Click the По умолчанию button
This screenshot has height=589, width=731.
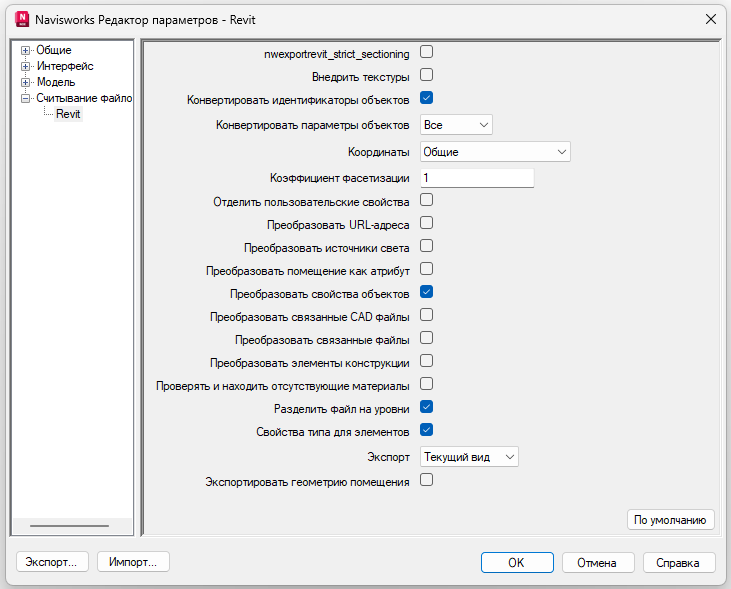coord(670,519)
